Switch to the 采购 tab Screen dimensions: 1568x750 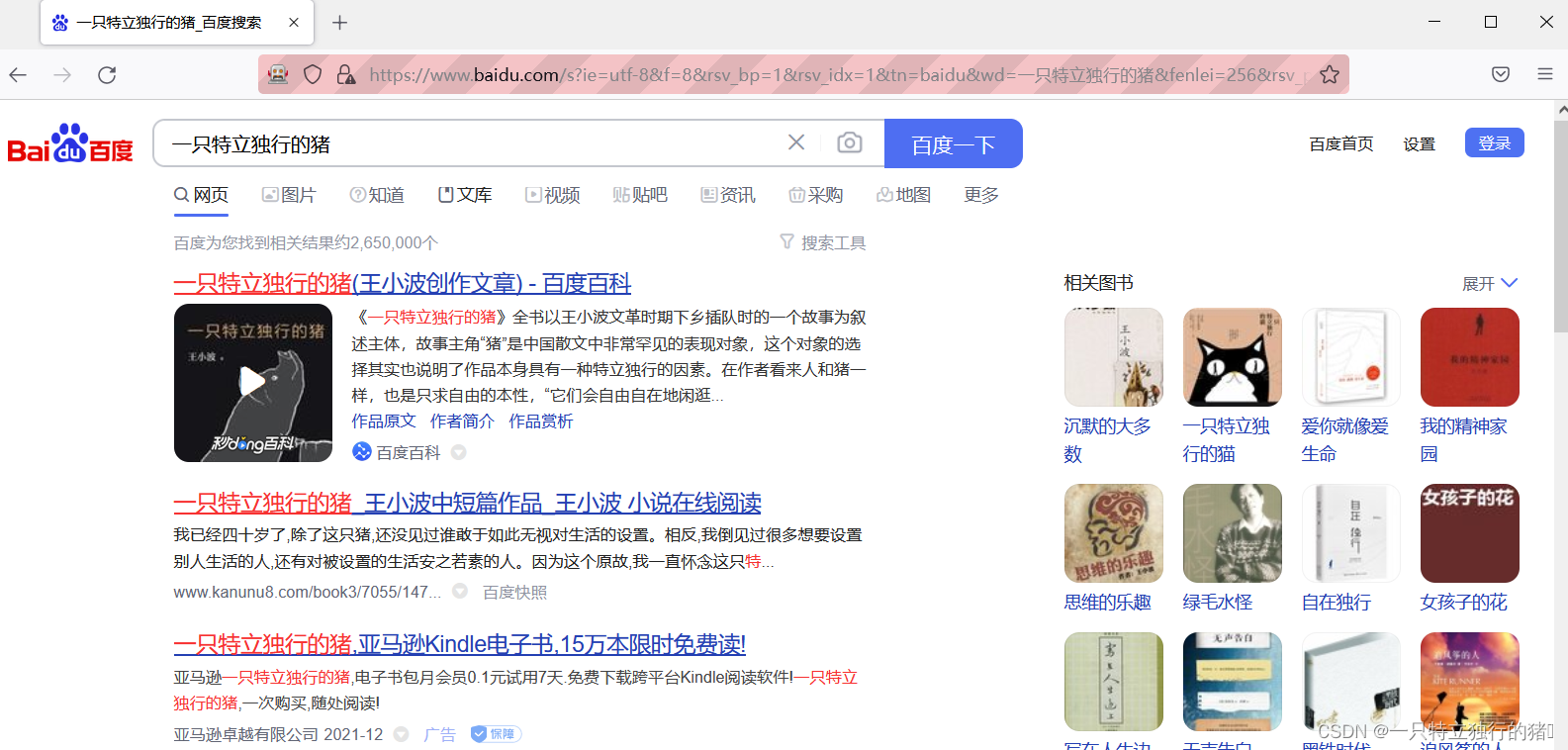(x=816, y=195)
